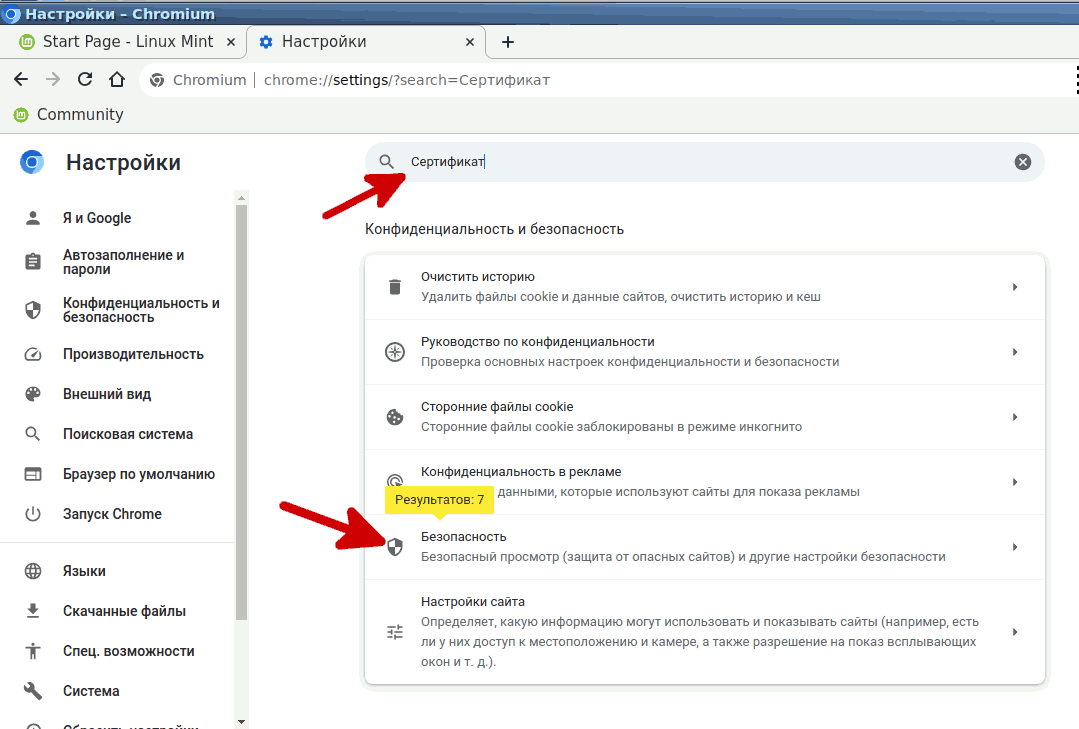Screen dimensions: 1079x729
Task: Click the compass icon for privacy guide
Action: 395,352
